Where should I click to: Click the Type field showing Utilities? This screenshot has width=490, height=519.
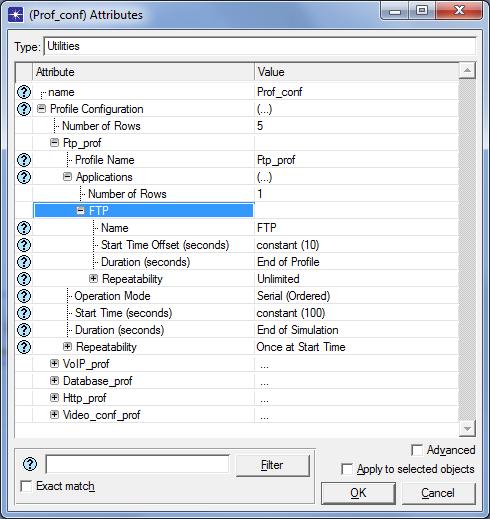(x=259, y=46)
